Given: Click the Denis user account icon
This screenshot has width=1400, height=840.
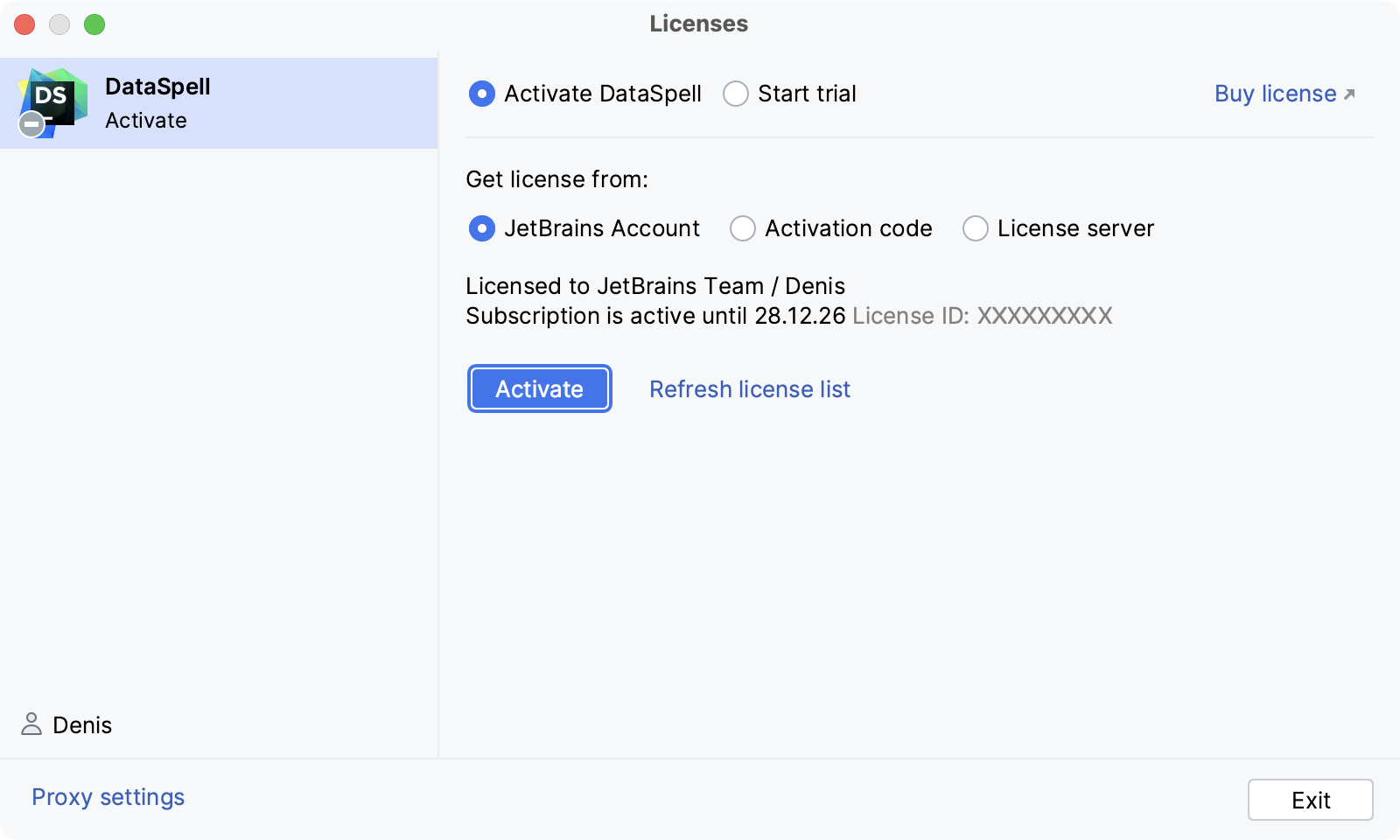Looking at the screenshot, I should 31,724.
